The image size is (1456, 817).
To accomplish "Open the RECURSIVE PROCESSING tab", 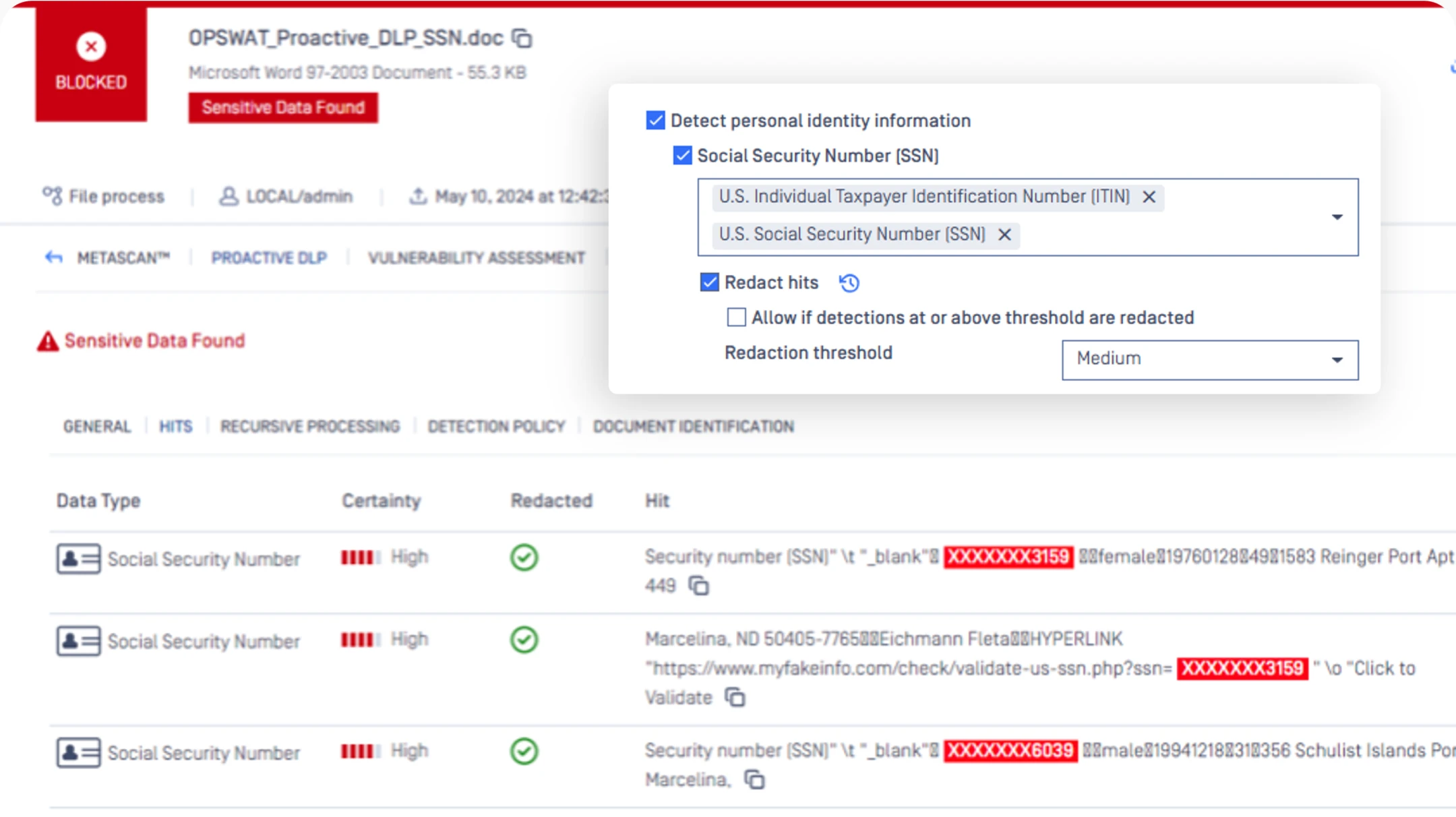I will point(310,427).
